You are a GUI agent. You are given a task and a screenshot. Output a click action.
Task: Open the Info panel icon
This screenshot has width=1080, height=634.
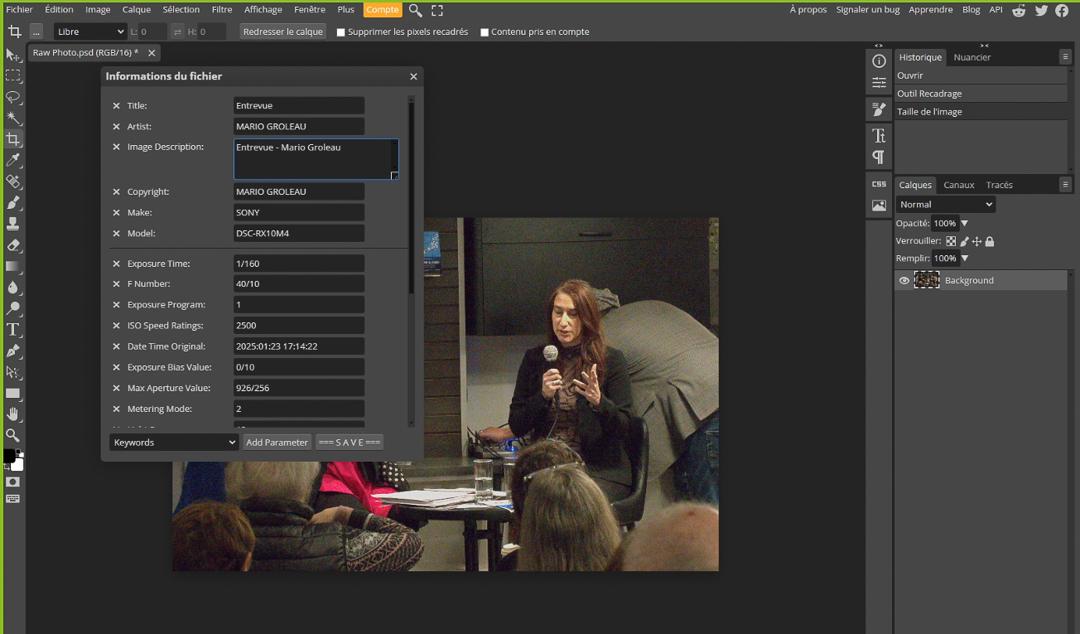click(x=879, y=61)
